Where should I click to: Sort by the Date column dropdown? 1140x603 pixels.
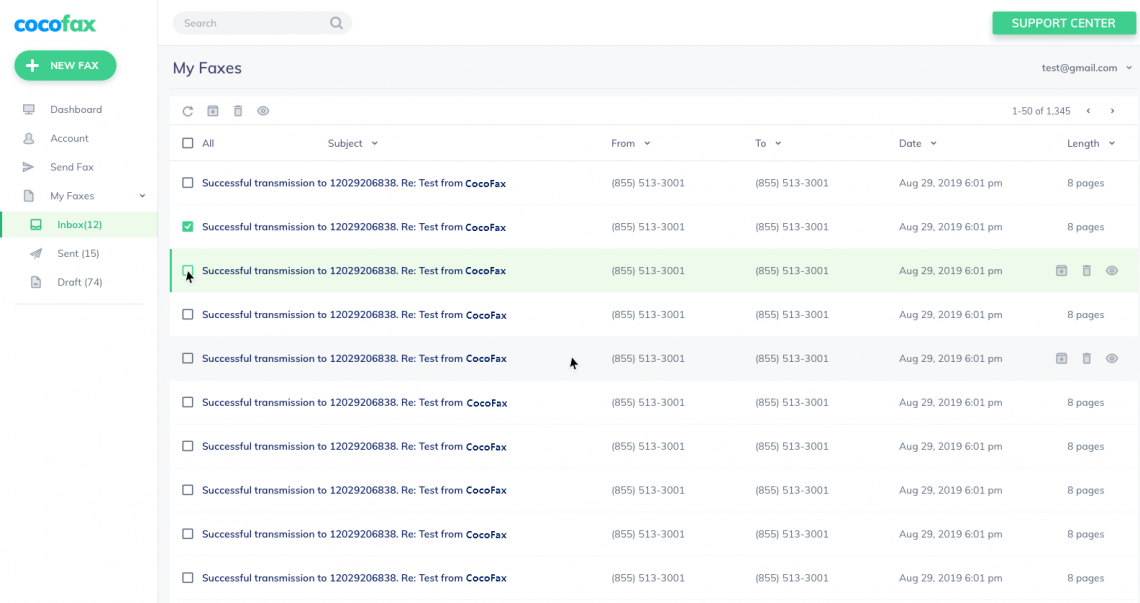(917, 143)
